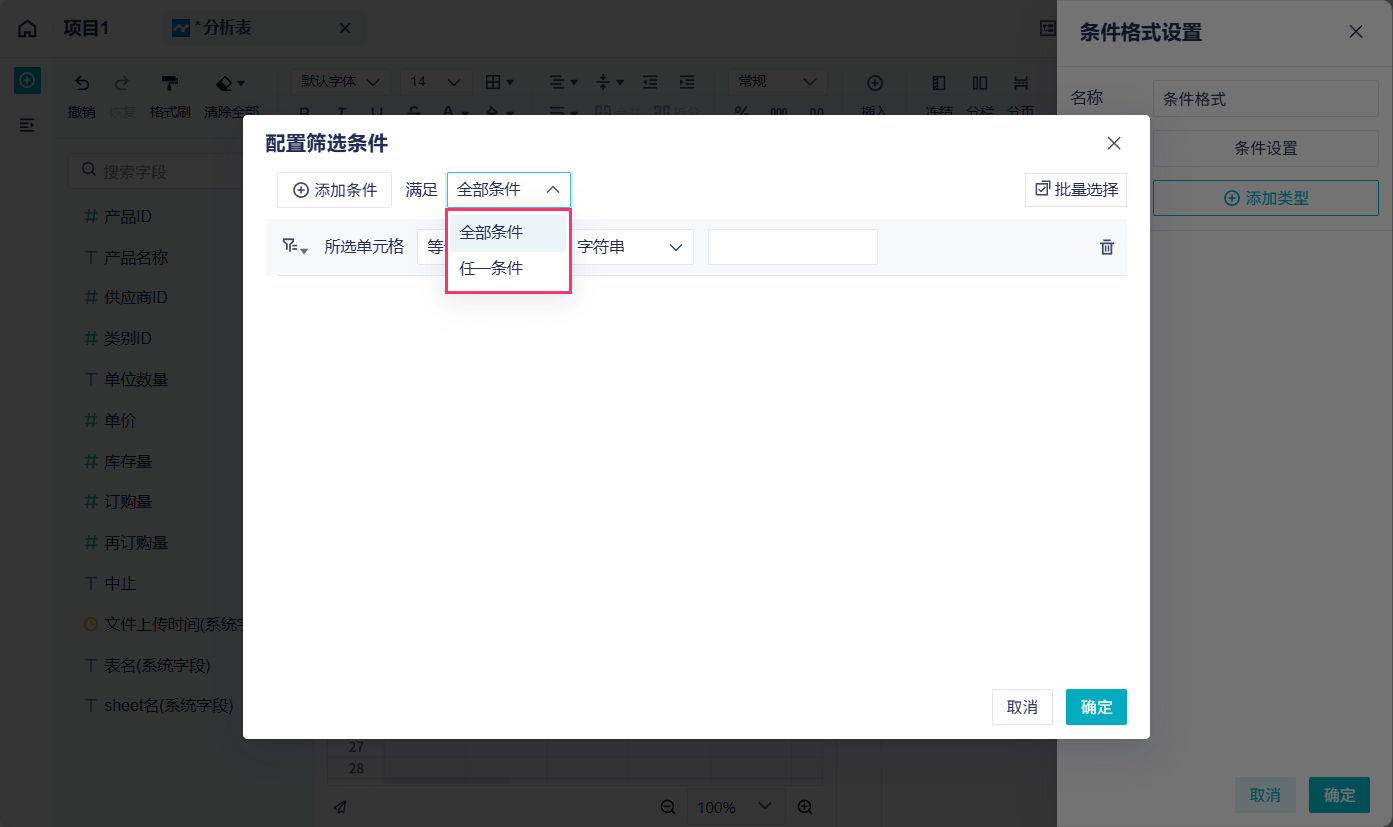Click 冻结 freeze icon
Viewport: 1393px width, 827px height.
tap(939, 83)
